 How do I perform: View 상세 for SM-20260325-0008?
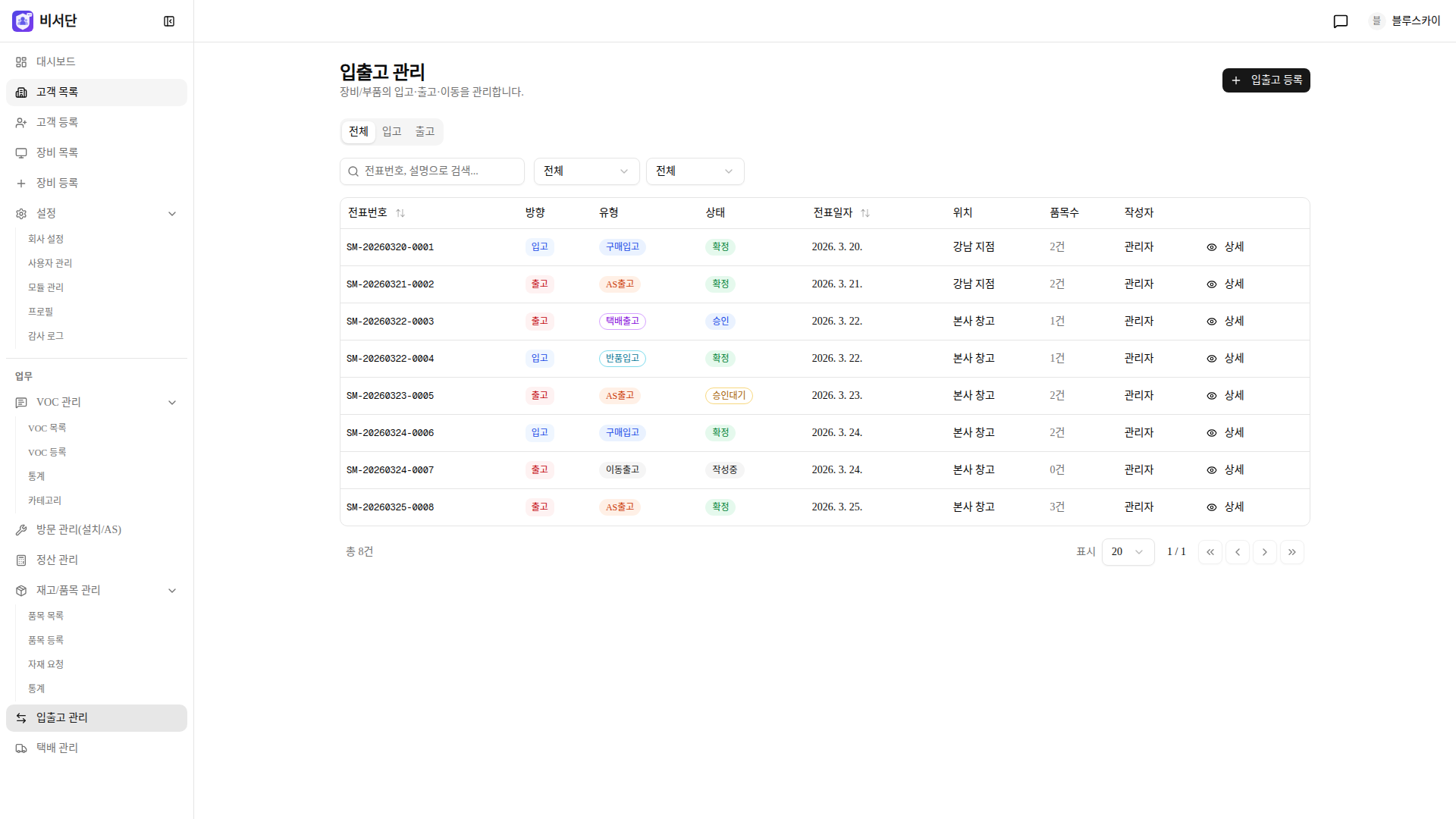point(1225,507)
